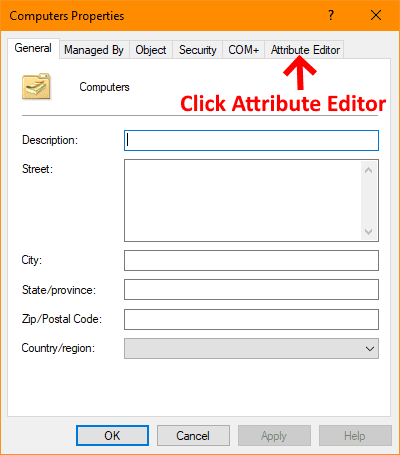
Task: Select the State/province field
Action: click(251, 289)
